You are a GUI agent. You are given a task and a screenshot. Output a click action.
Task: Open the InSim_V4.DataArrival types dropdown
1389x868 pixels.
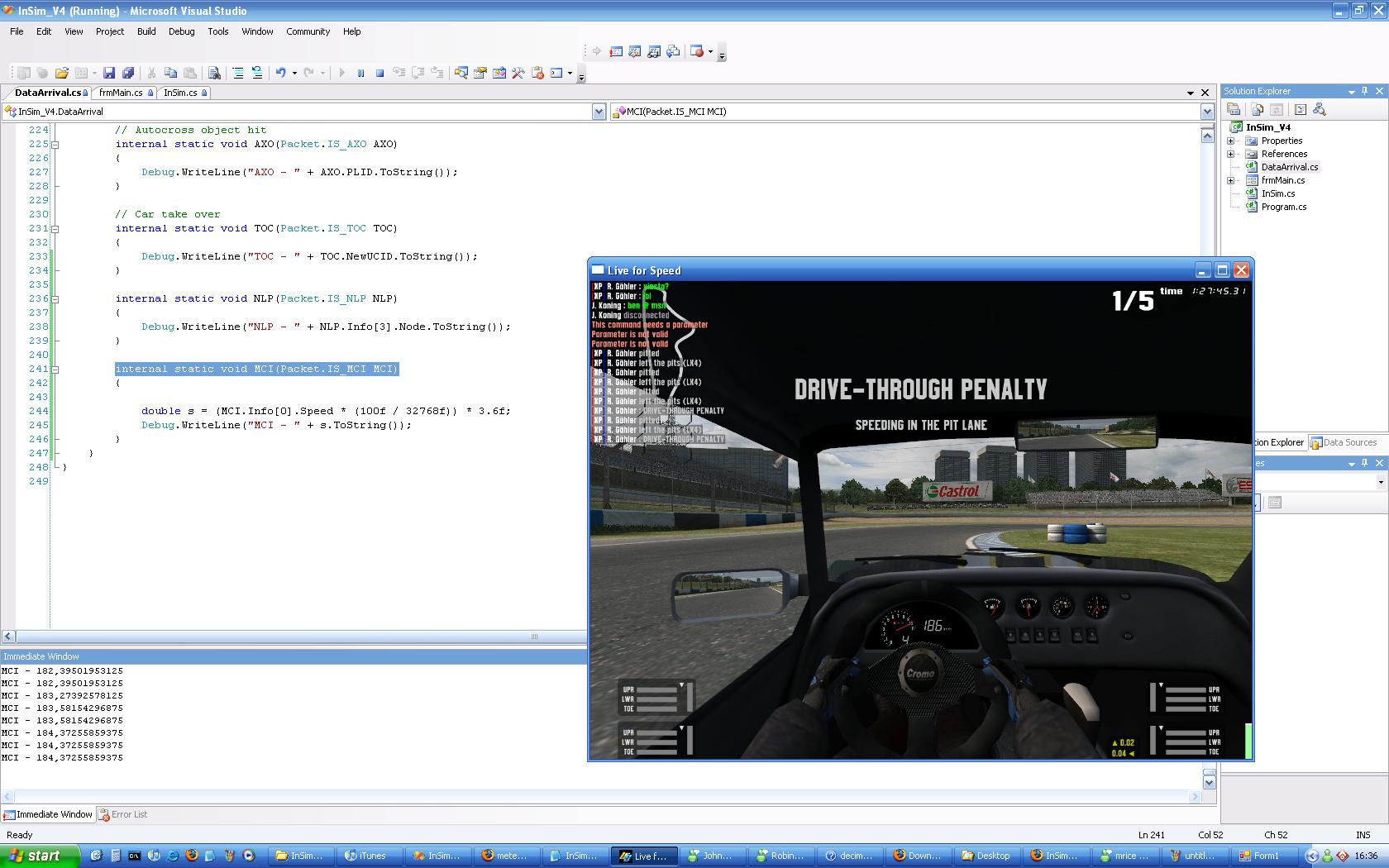(599, 112)
